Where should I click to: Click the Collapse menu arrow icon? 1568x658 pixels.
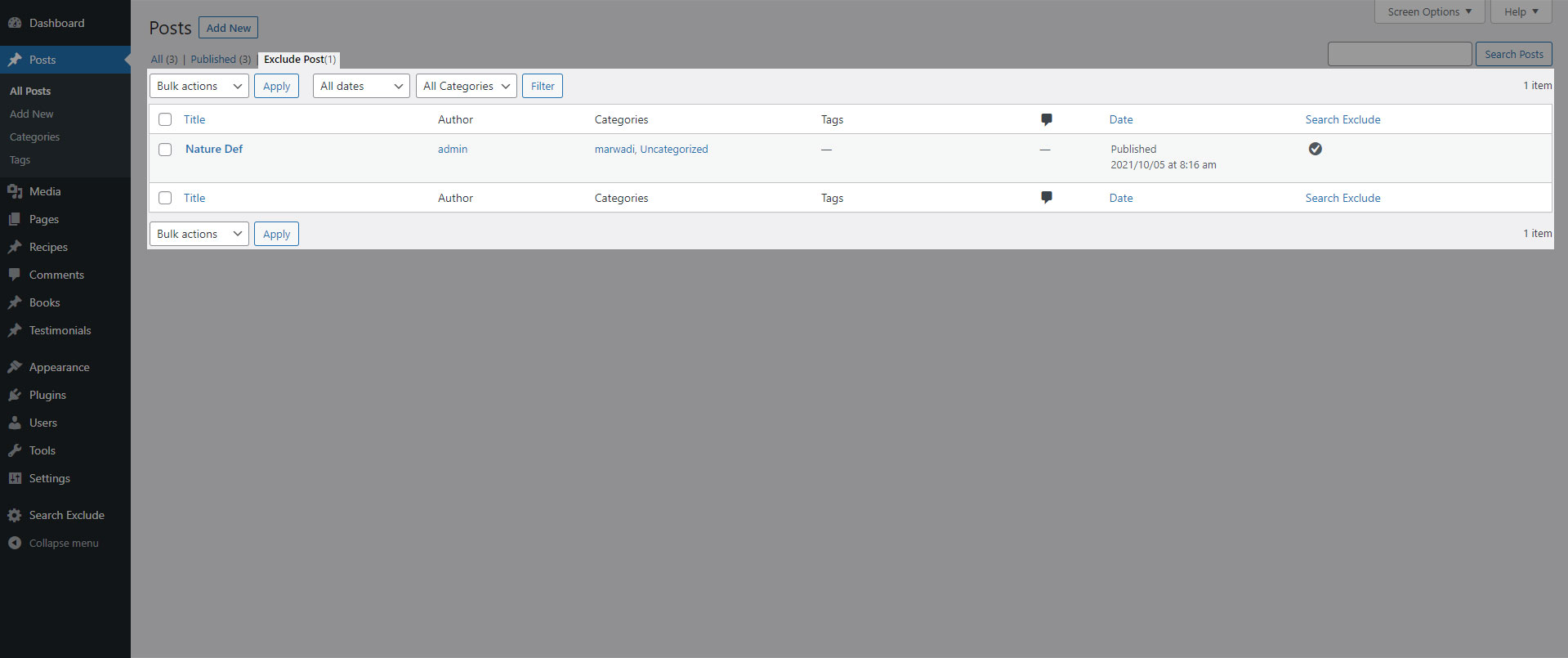coord(15,543)
